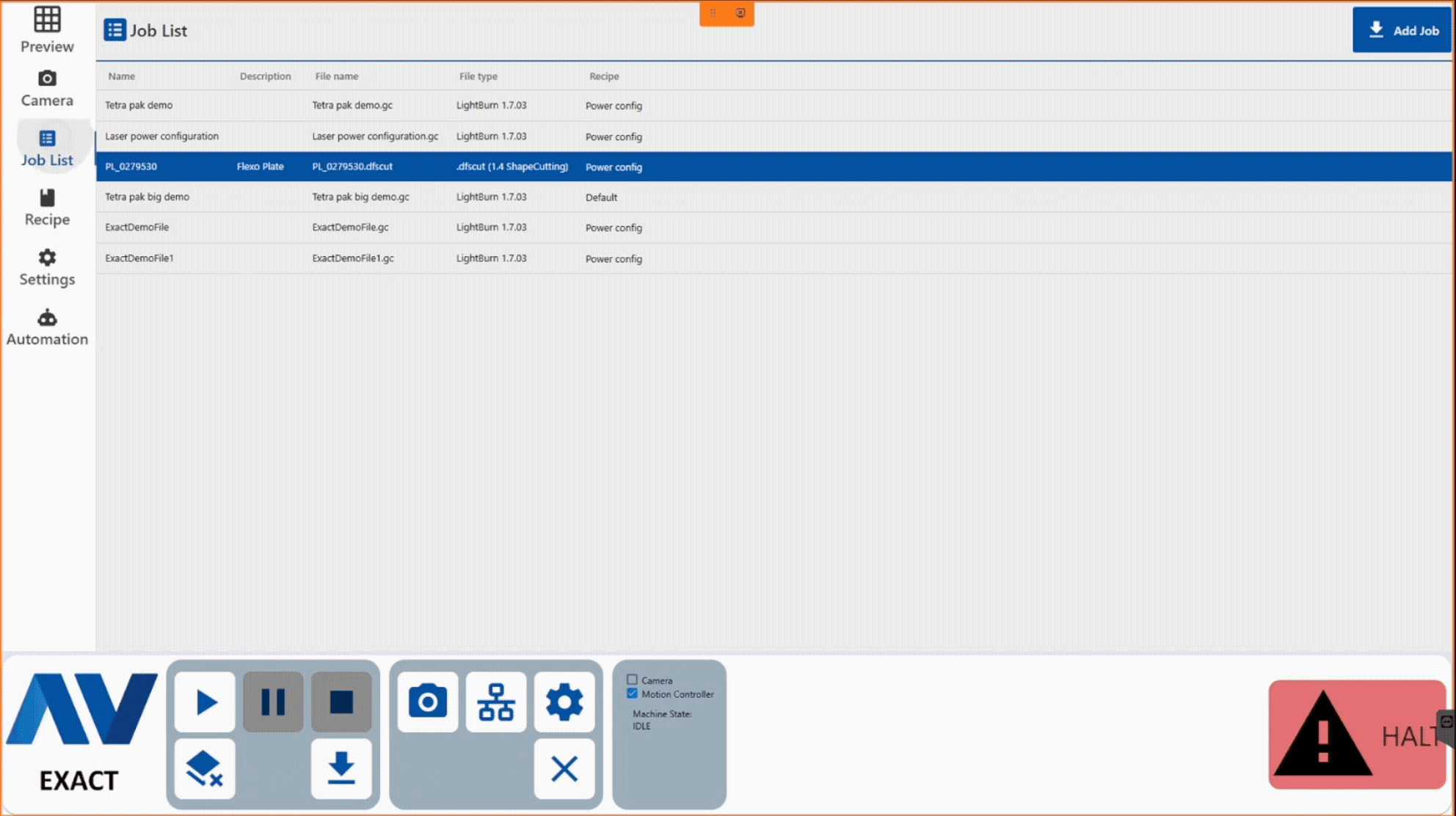Image resolution: width=1456 pixels, height=816 pixels.
Task: Click the download arrow icon in bottom panel
Action: (x=341, y=769)
